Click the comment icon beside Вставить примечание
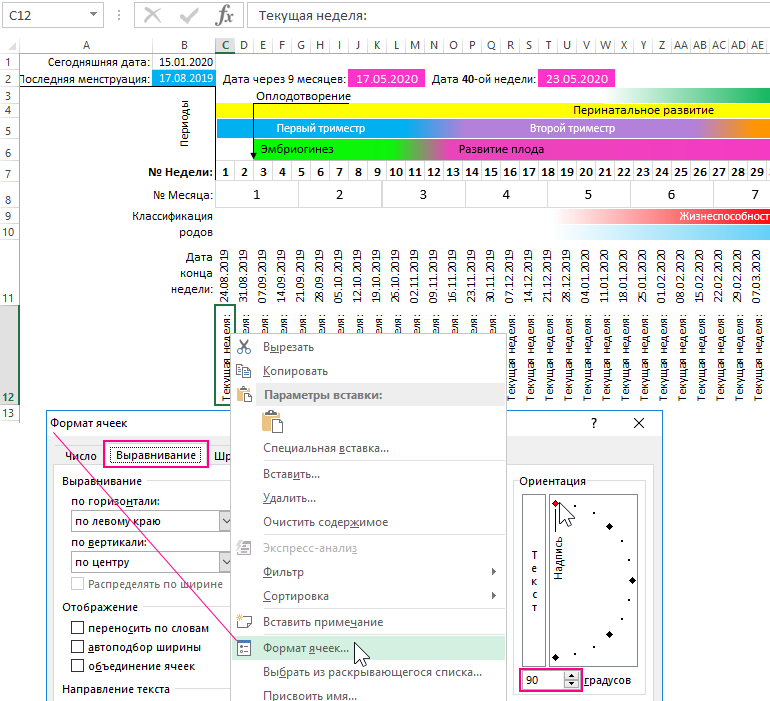This screenshot has height=701, width=770. [x=244, y=622]
